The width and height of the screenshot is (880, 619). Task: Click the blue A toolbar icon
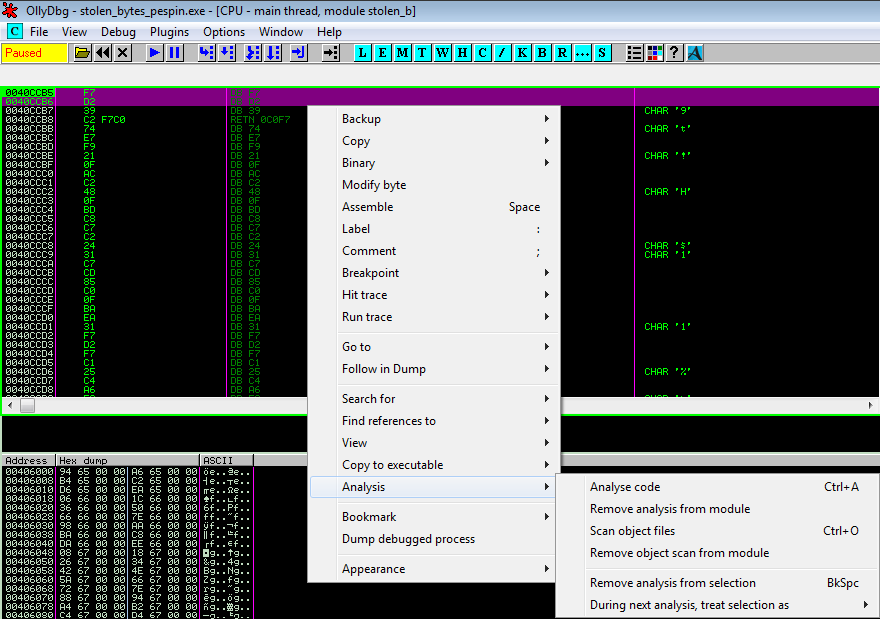695,53
